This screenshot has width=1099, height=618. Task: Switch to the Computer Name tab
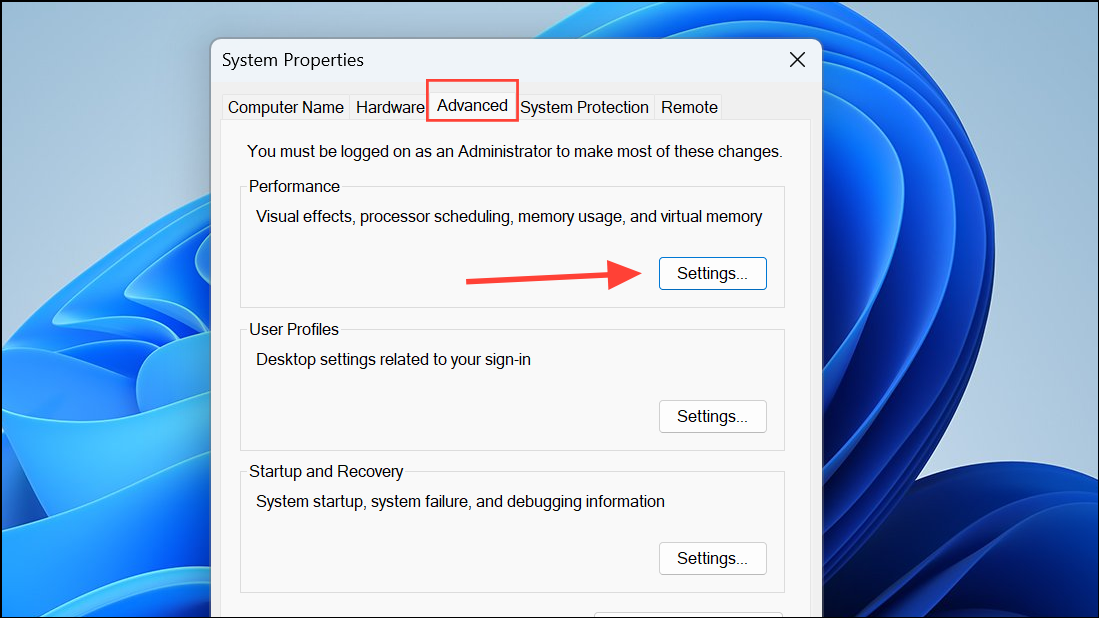(x=285, y=107)
